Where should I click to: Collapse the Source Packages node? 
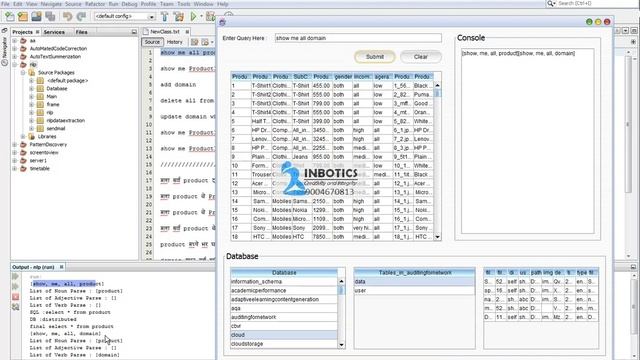[23, 73]
